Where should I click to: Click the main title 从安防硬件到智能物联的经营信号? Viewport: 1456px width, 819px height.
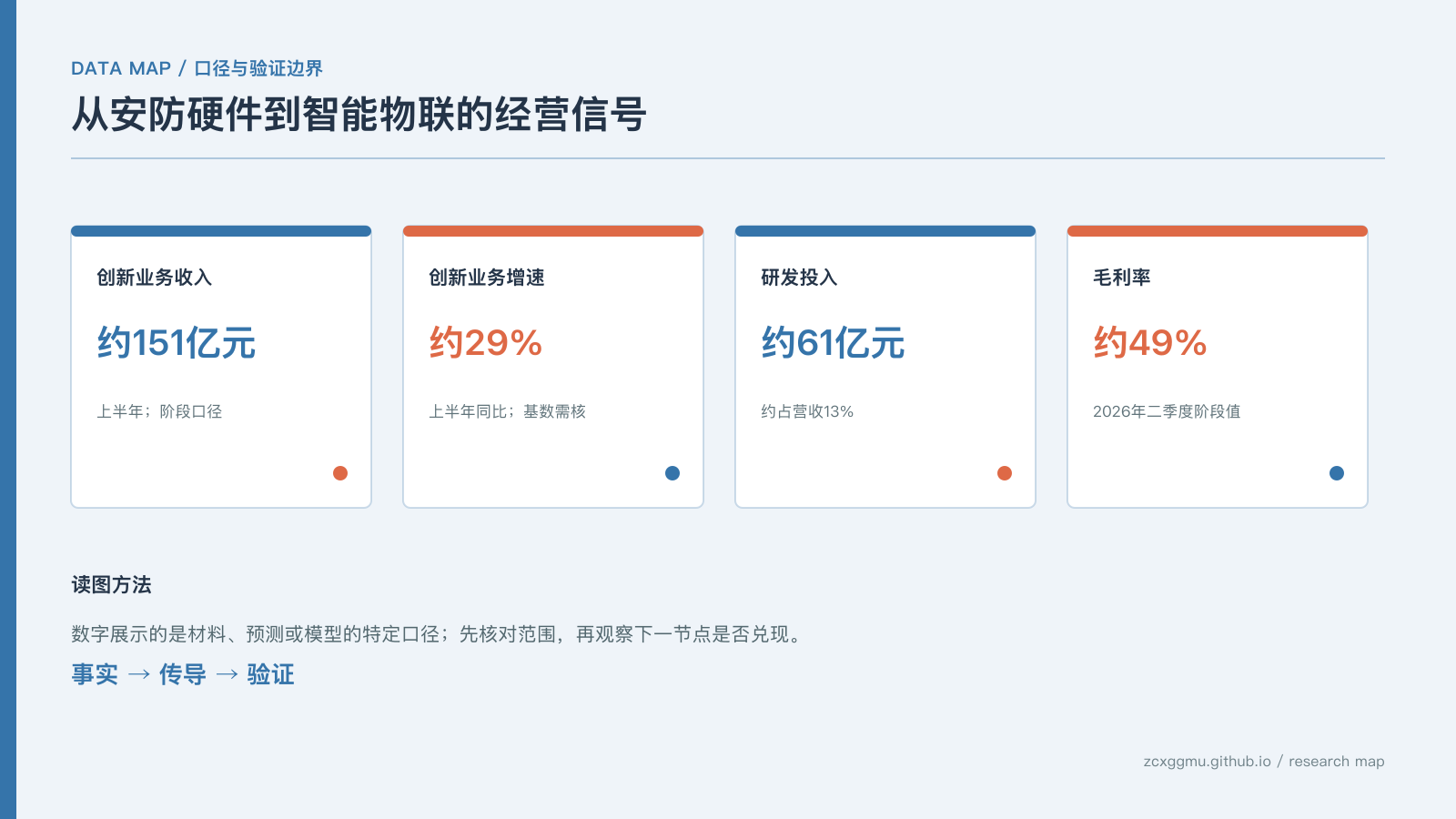coord(359,115)
